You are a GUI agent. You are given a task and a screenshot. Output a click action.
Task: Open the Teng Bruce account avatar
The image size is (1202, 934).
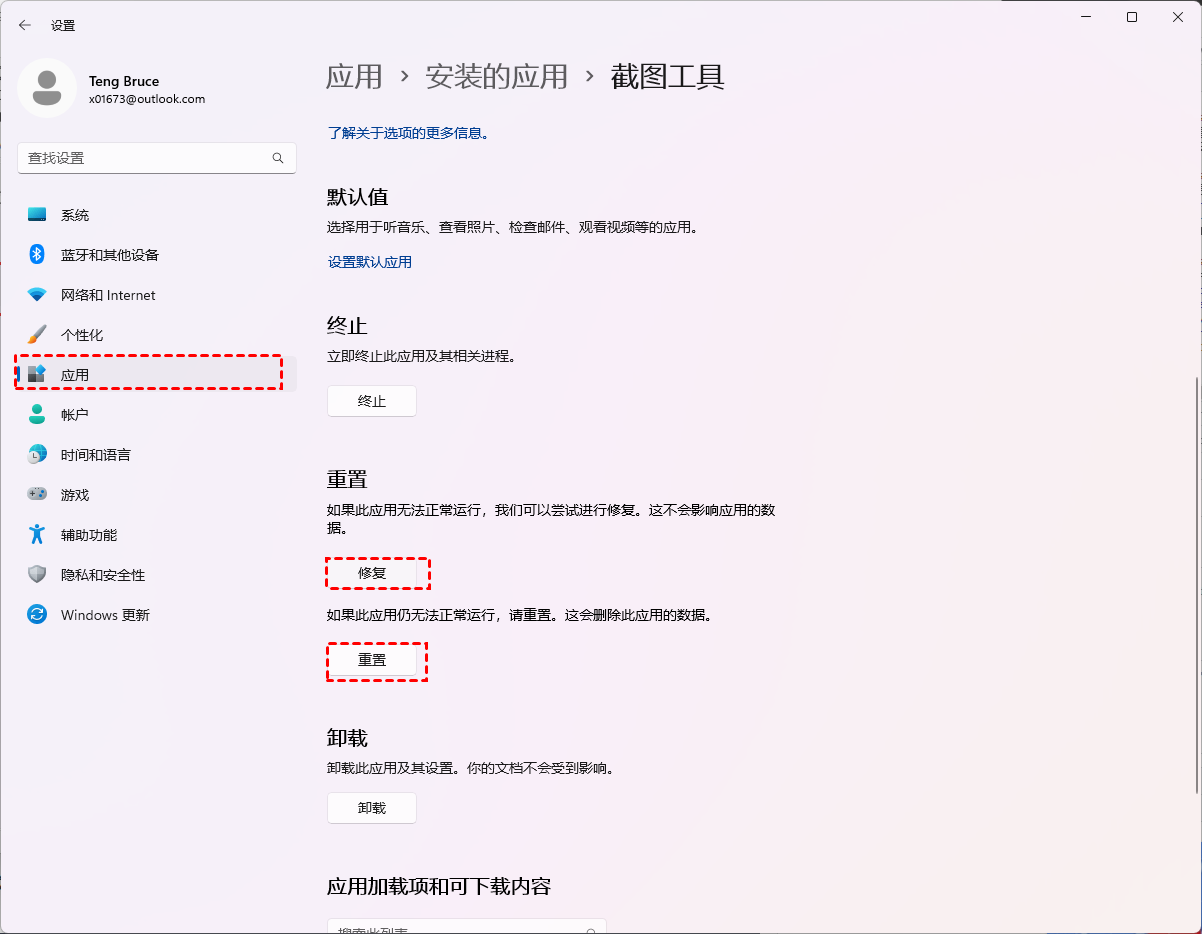[46, 88]
